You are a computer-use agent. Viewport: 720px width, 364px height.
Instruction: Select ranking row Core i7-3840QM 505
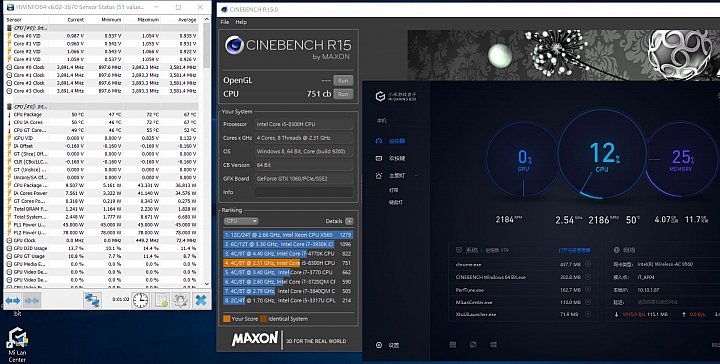click(288, 291)
